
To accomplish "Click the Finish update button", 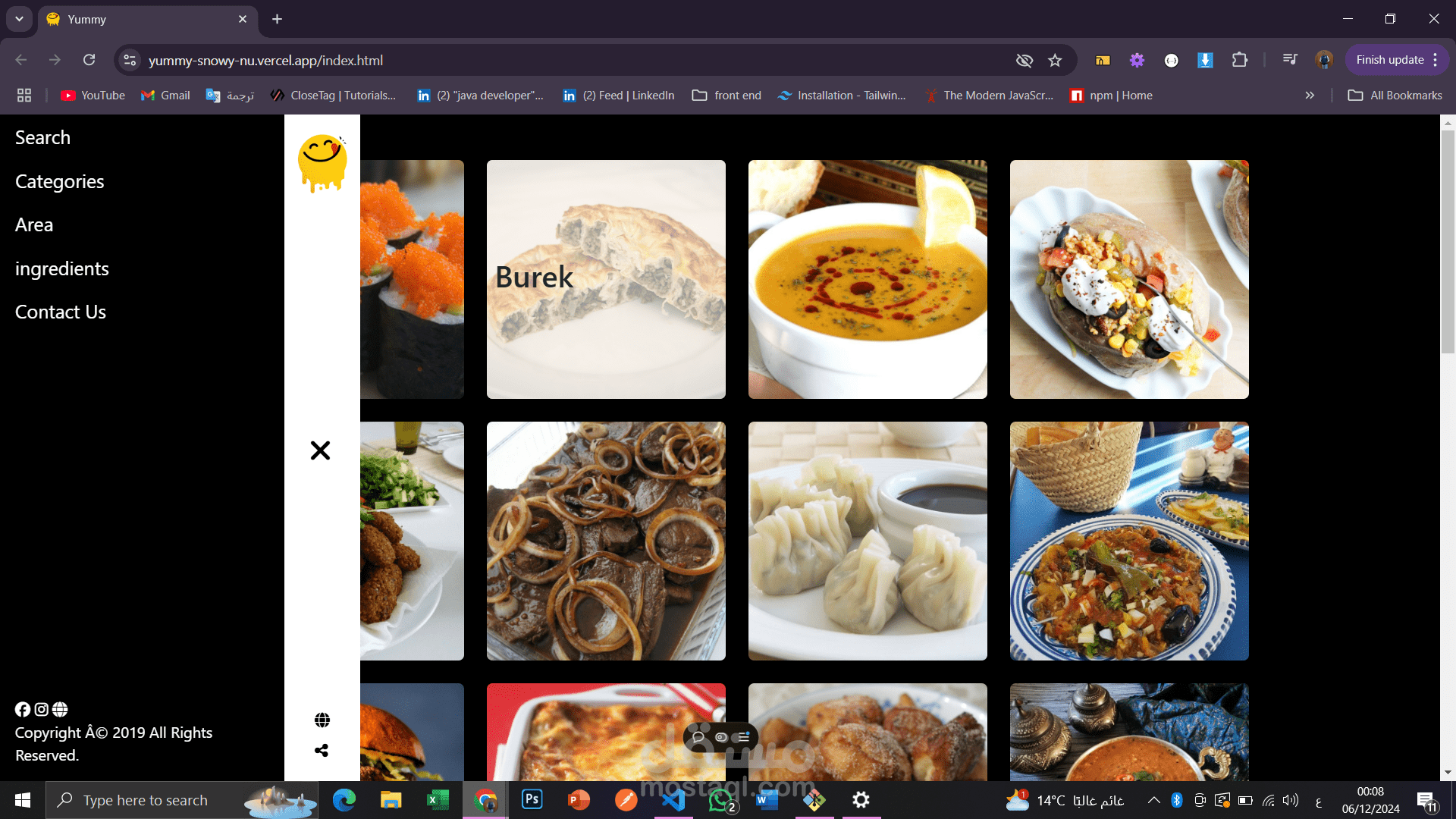I will click(x=1389, y=60).
